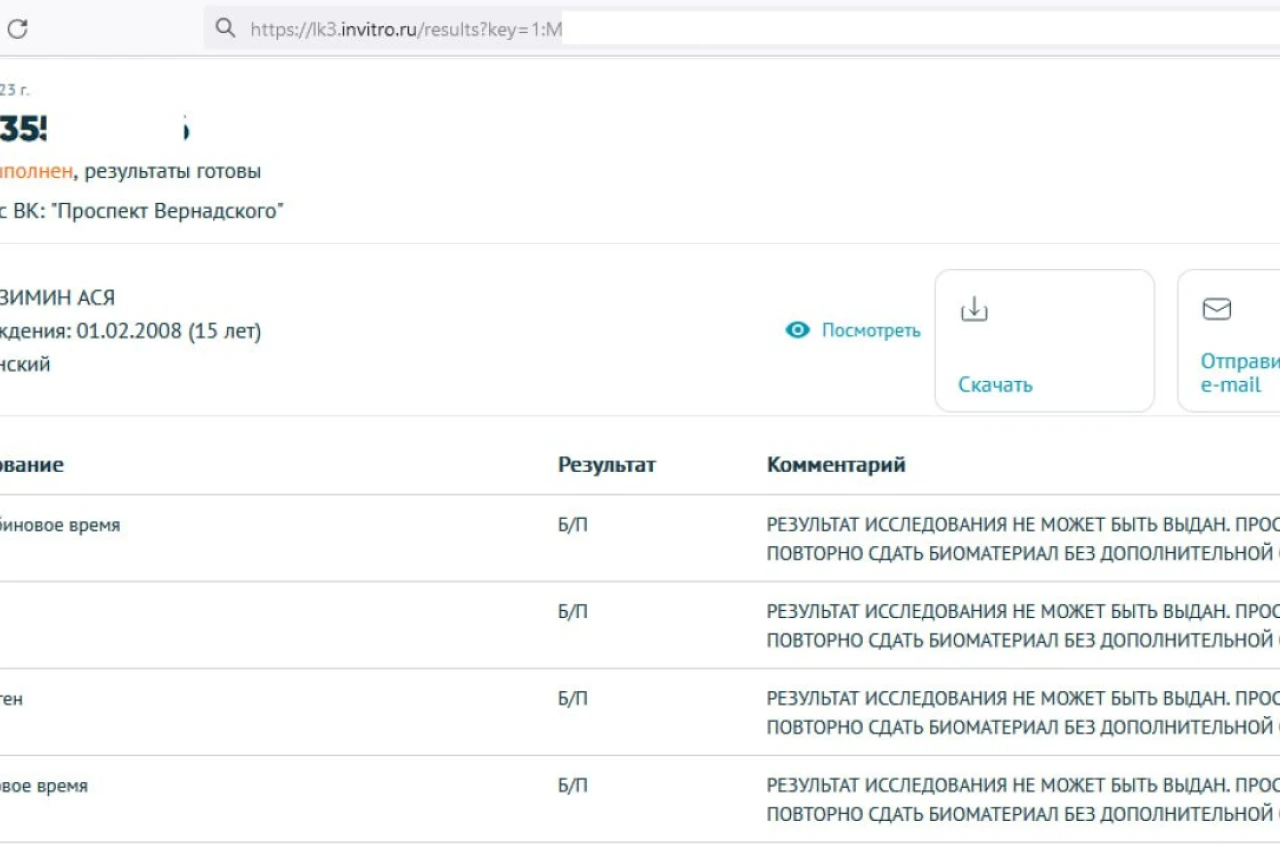
Task: Click the patient name ЗИМИН АСЯ
Action: (58, 298)
